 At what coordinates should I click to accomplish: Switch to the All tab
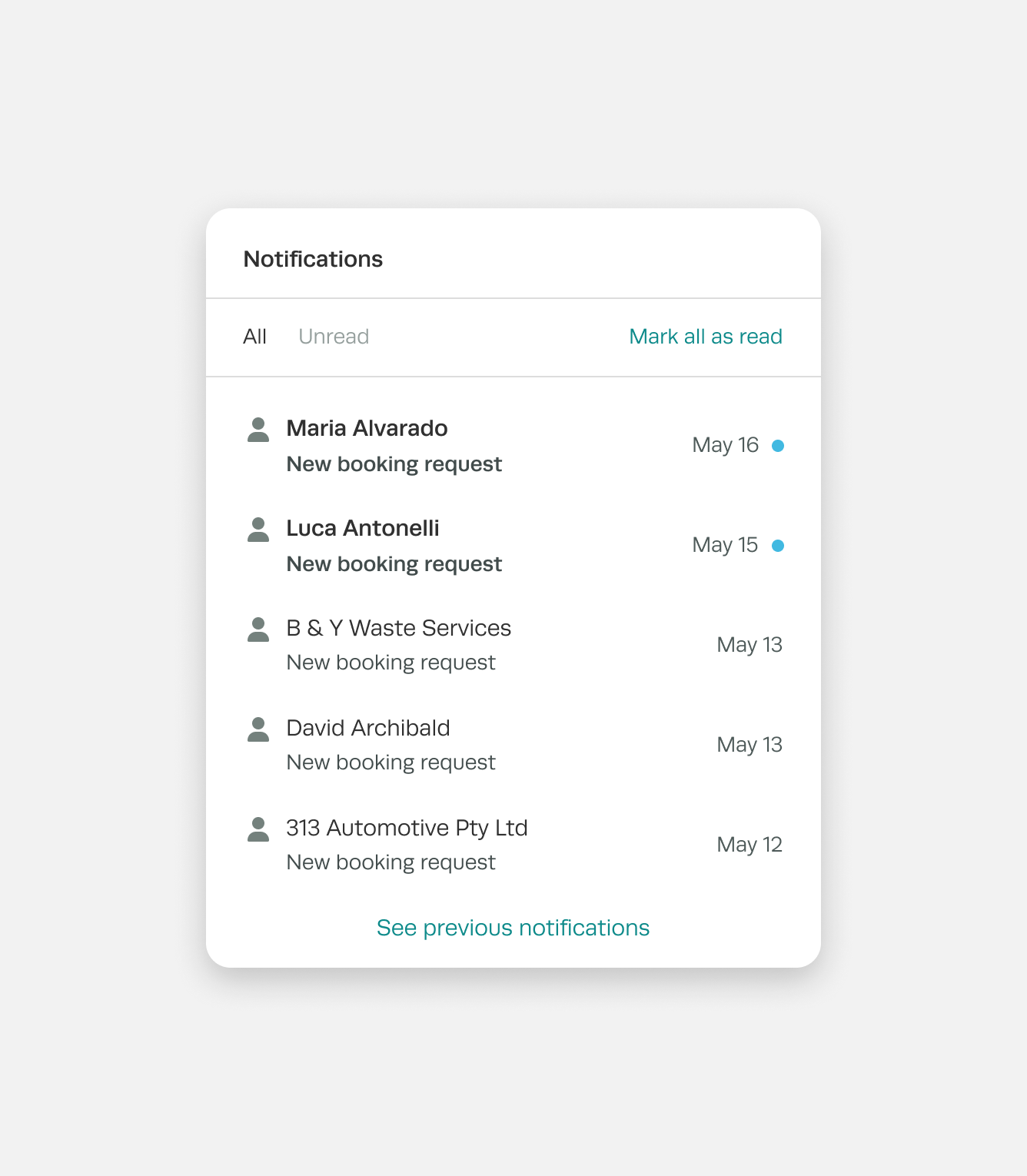(254, 337)
